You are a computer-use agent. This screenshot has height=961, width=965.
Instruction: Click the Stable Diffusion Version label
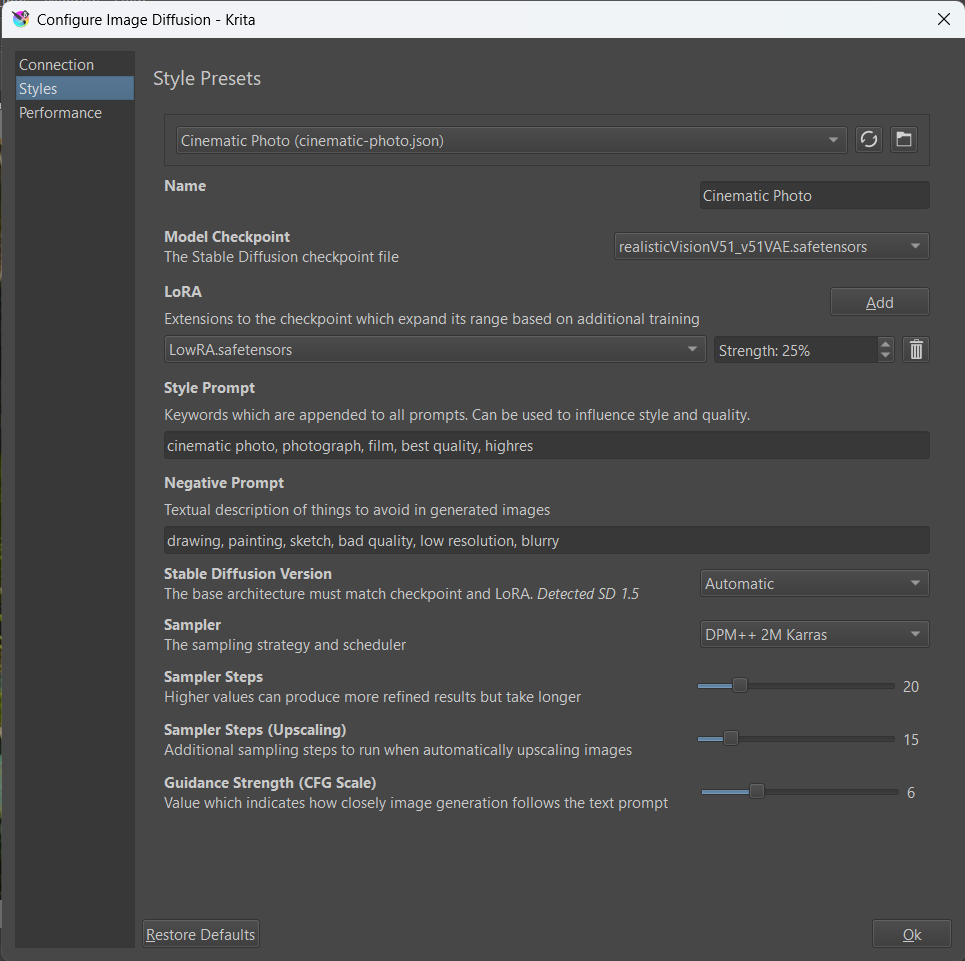tap(247, 573)
